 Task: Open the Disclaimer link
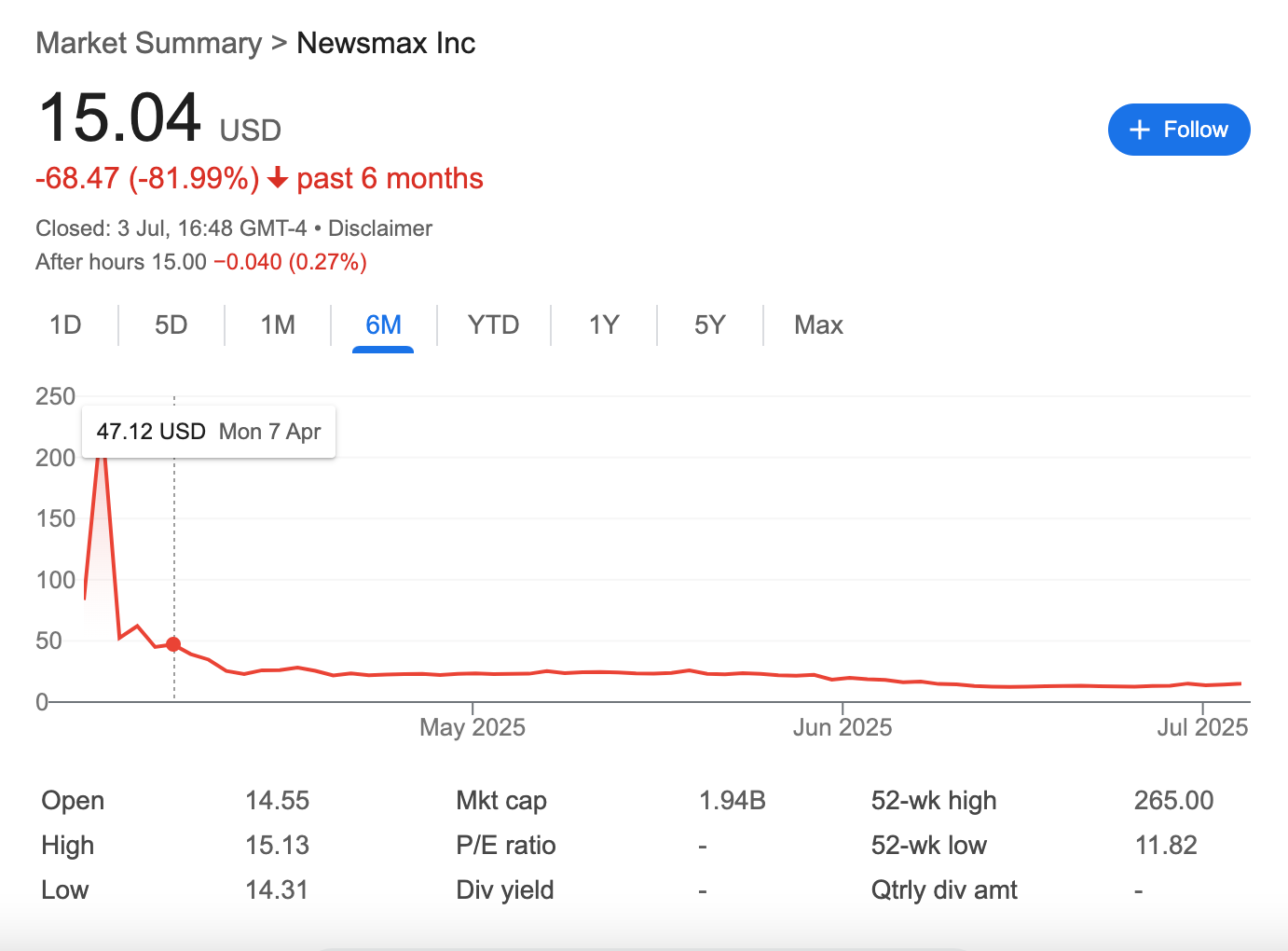pyautogui.click(x=380, y=228)
